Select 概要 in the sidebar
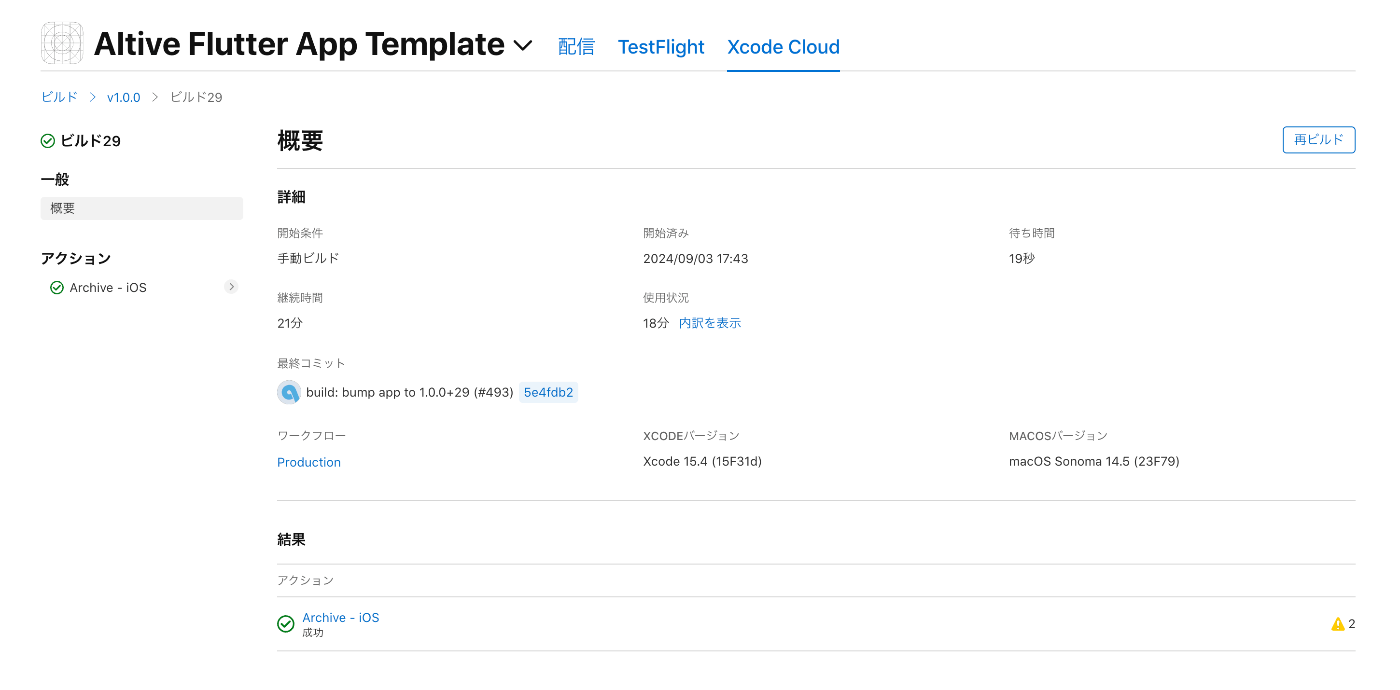Screen dimensions: 1400x690 [142, 208]
